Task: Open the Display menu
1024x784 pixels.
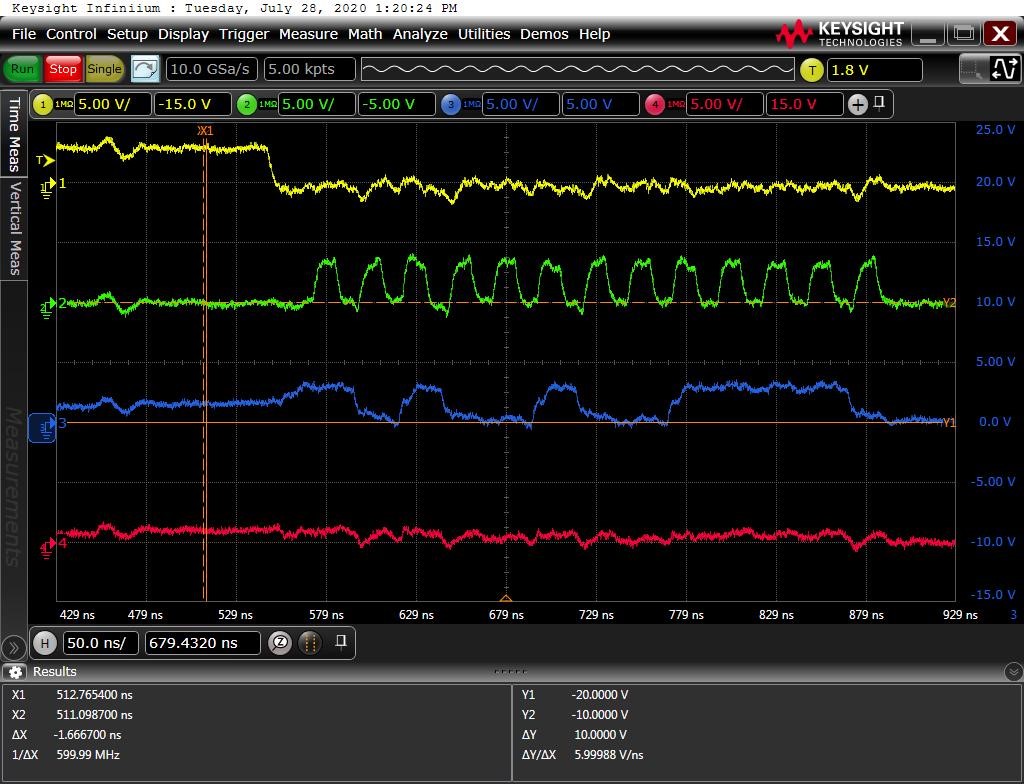Action: click(183, 34)
